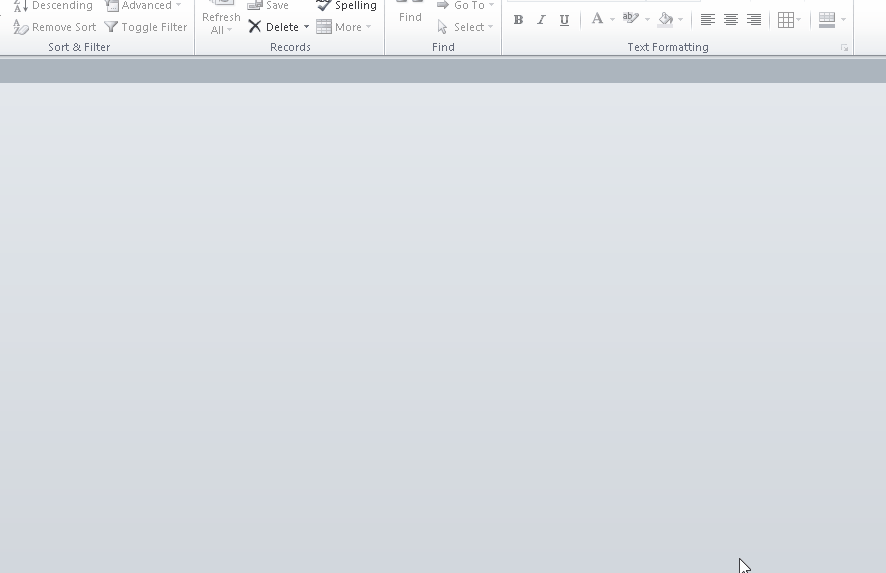Click the Underline formatting icon
Viewport: 886px width, 573px height.
click(564, 20)
